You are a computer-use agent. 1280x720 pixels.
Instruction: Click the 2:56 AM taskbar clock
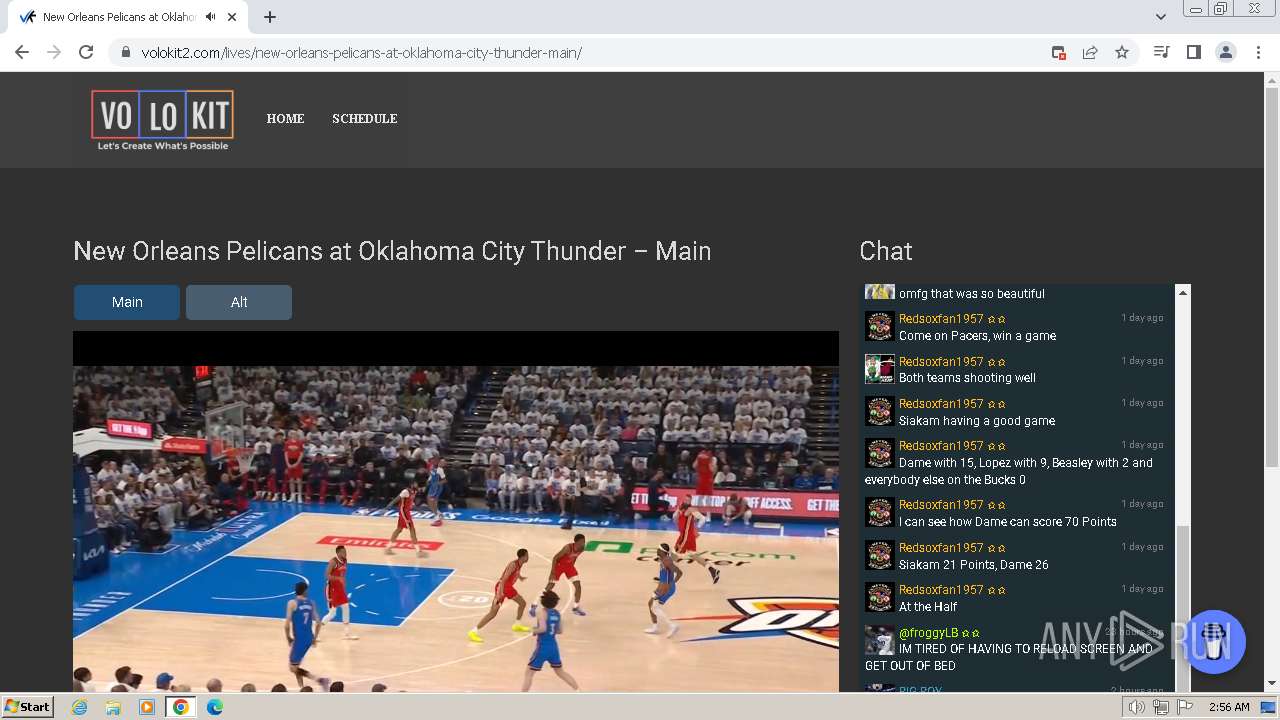tap(1229, 707)
